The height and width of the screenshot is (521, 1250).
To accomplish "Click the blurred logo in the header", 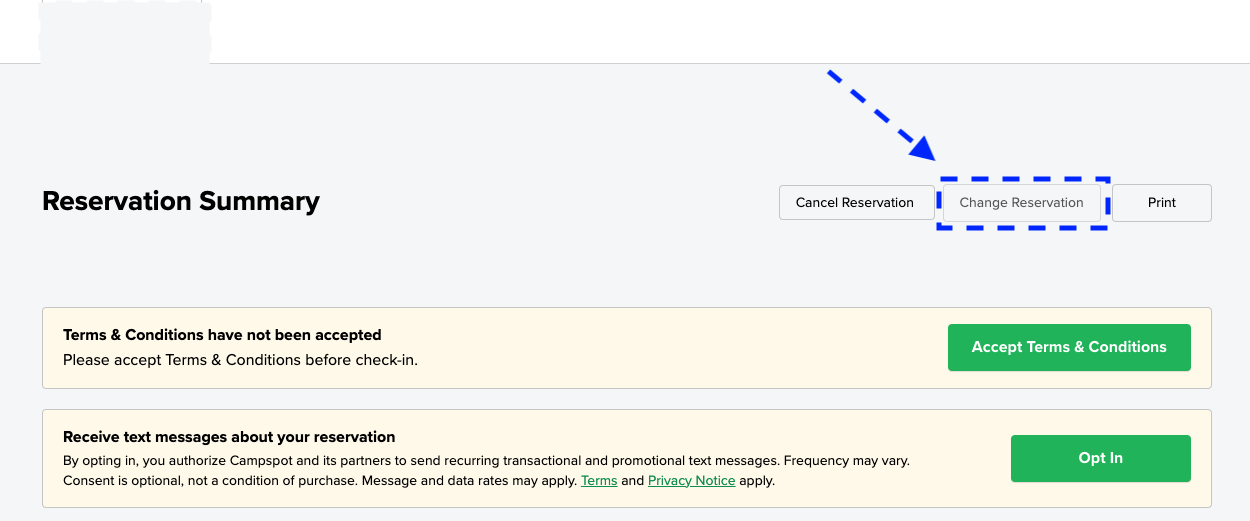I will 124,30.
